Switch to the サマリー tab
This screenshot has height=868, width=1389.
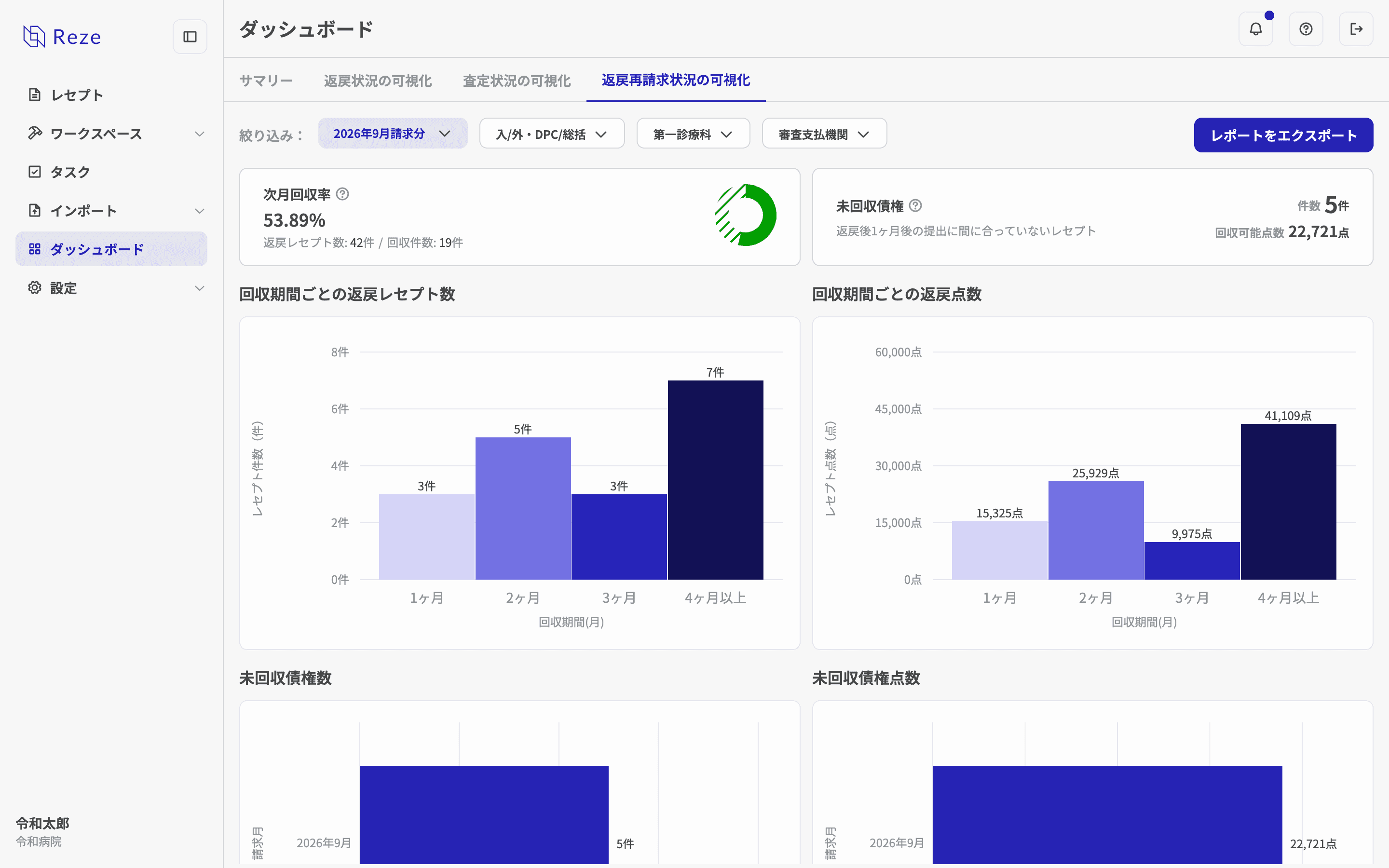click(266, 81)
